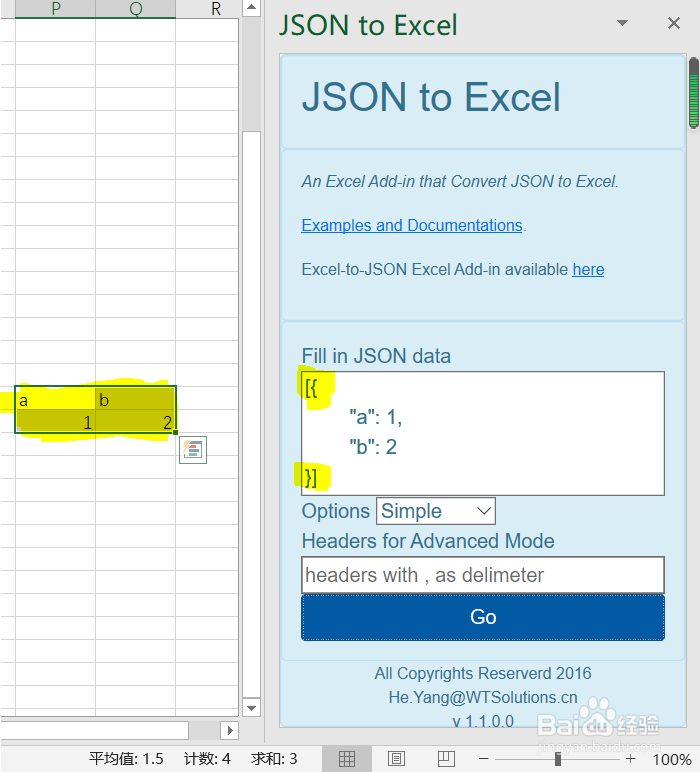Select column P header
This screenshot has height=772, width=700.
[x=56, y=8]
